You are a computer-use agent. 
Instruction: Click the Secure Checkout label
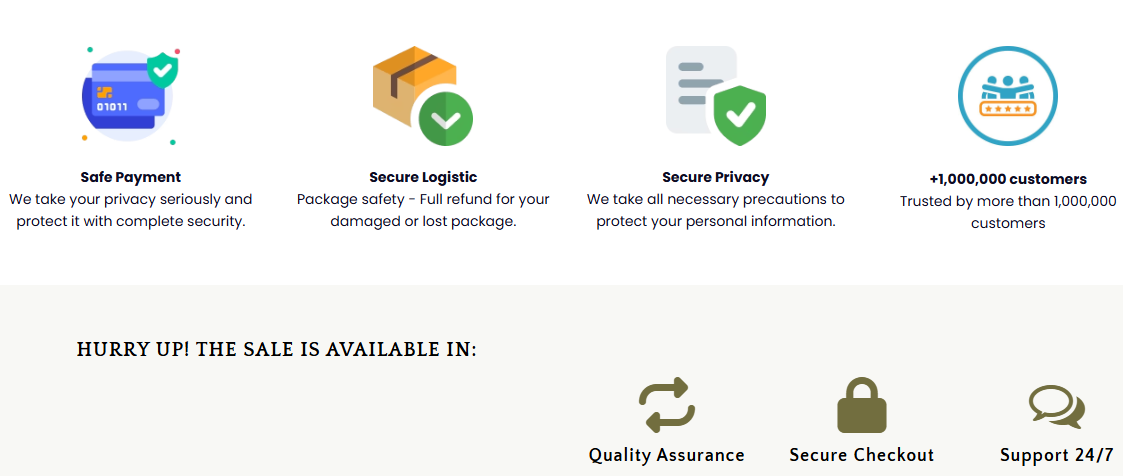click(x=861, y=455)
